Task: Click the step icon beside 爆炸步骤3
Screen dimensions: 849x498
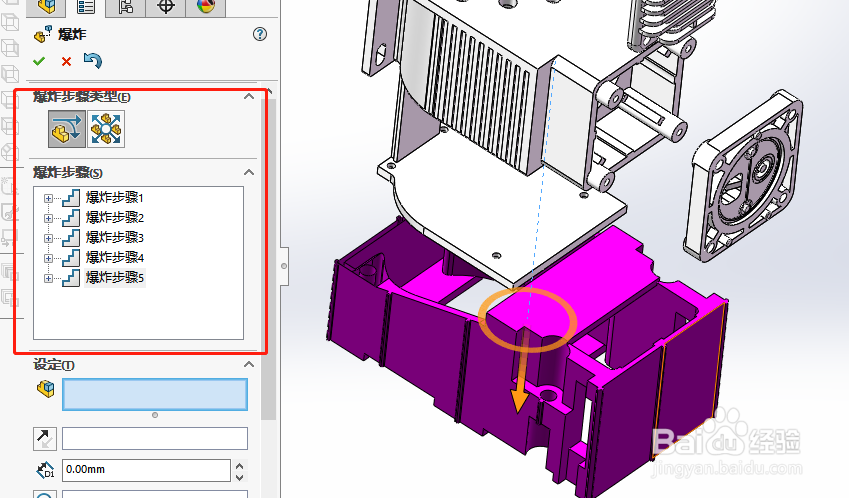Action: tap(71, 238)
